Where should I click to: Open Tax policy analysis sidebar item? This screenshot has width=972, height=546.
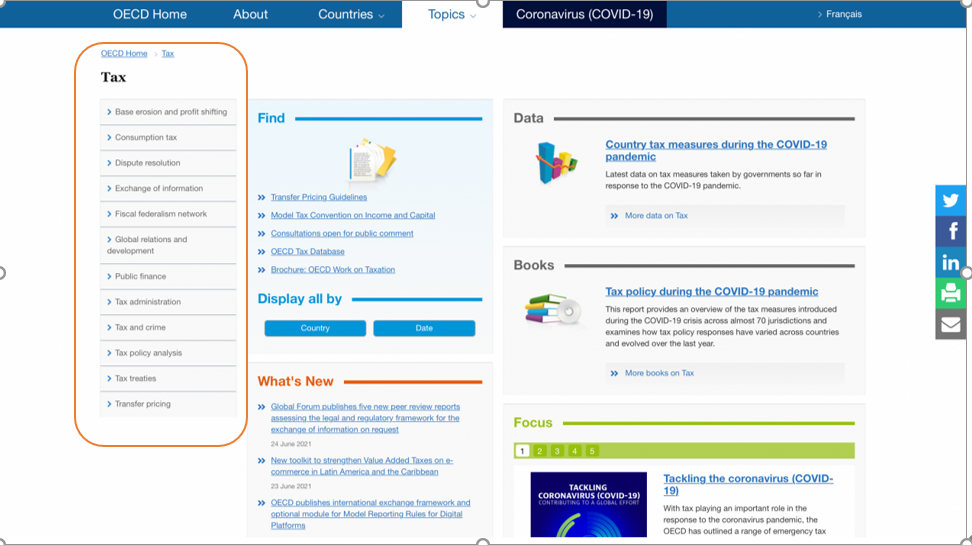click(x=168, y=353)
